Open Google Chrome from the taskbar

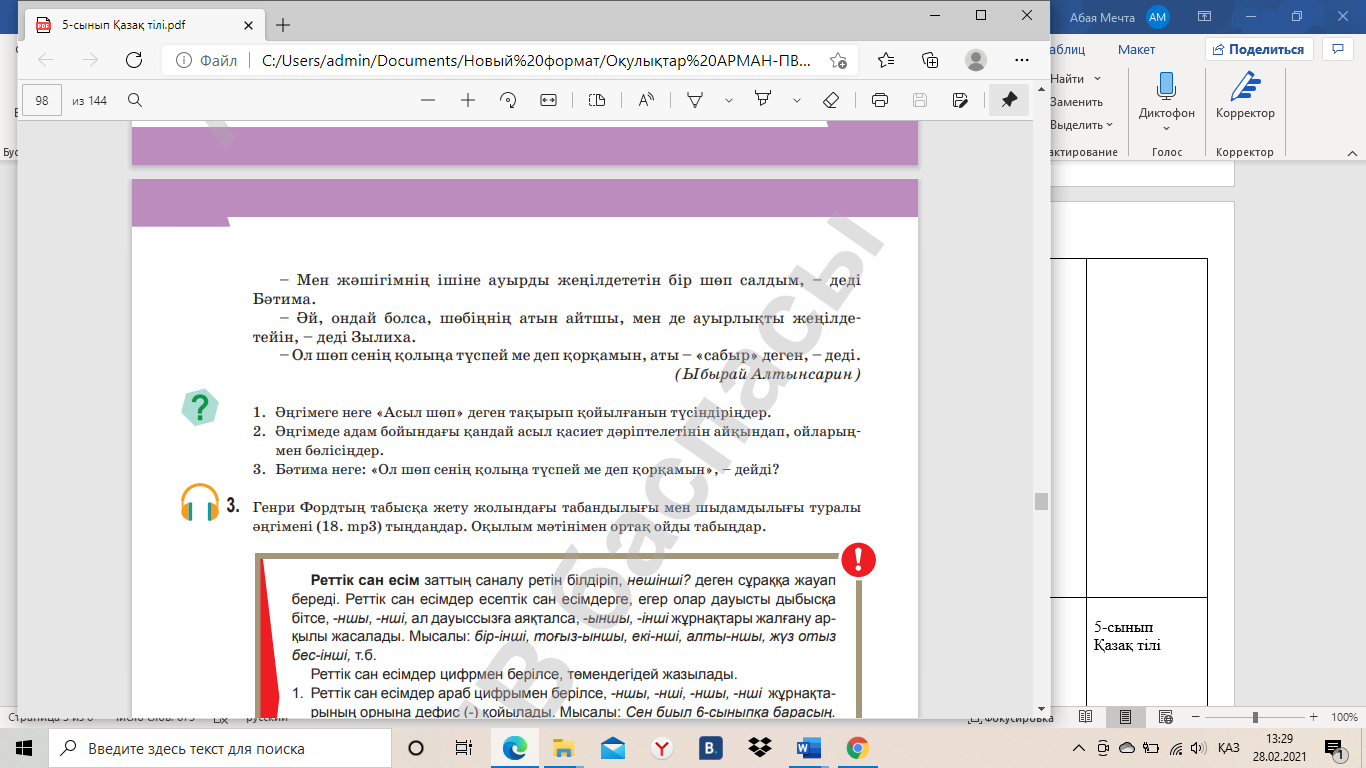(857, 748)
